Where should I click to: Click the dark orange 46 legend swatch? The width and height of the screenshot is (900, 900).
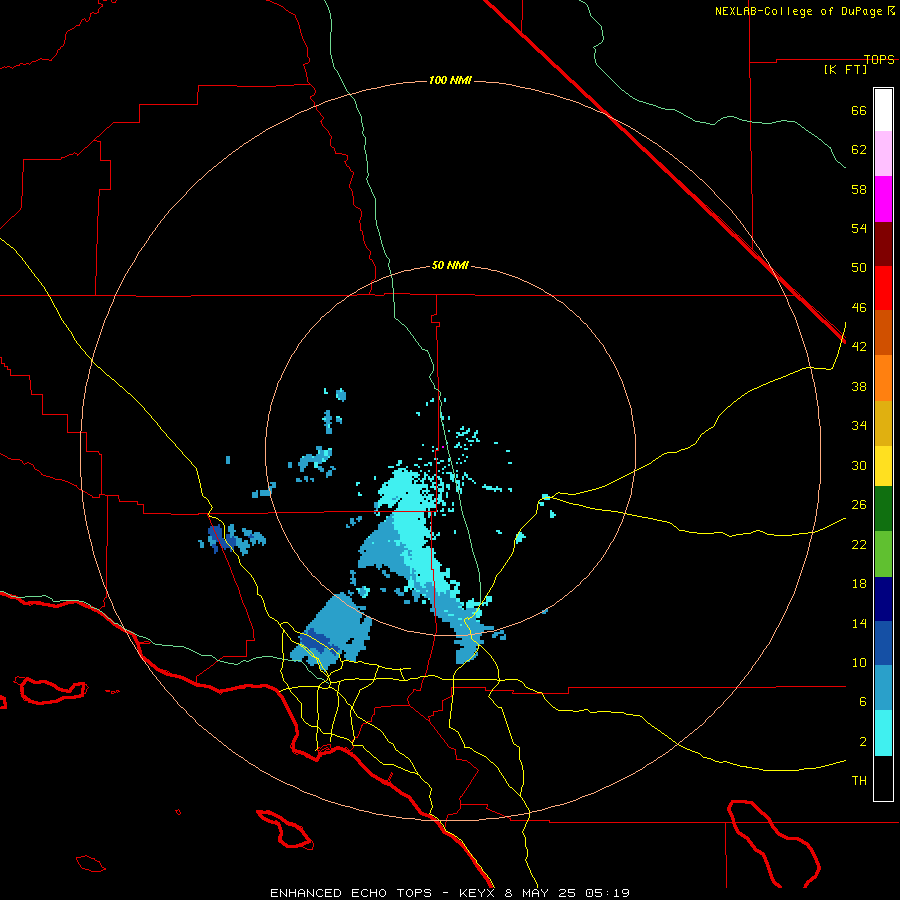pyautogui.click(x=883, y=332)
